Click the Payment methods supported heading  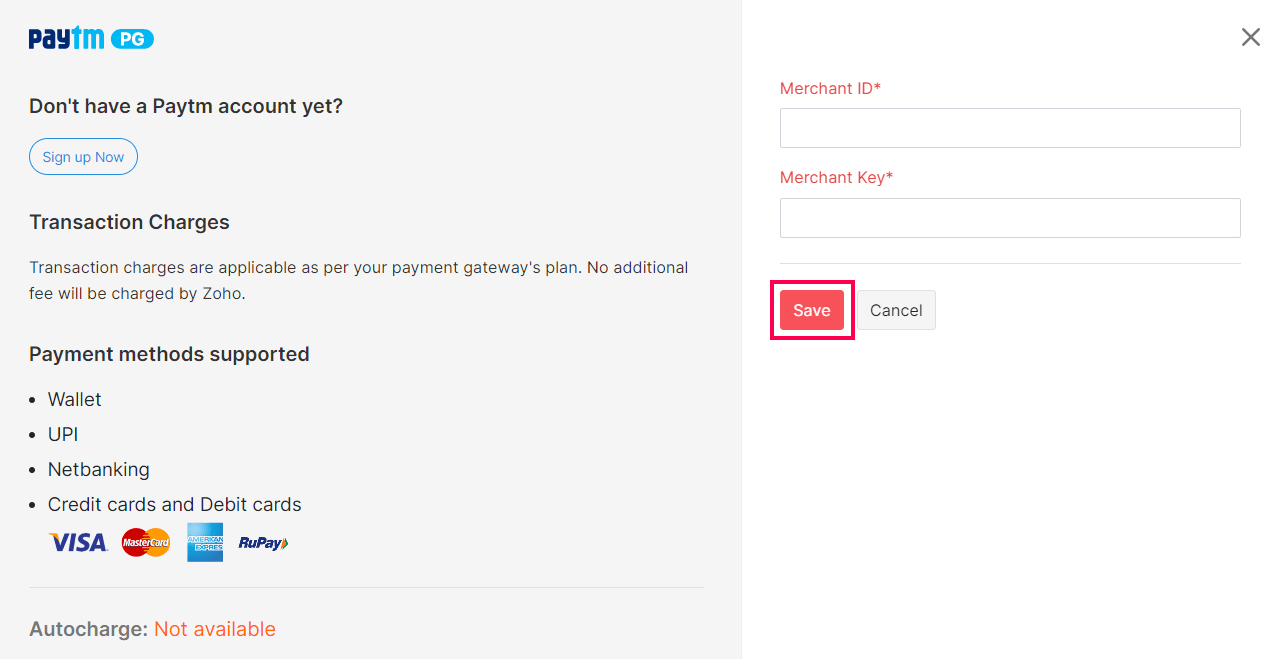169,354
